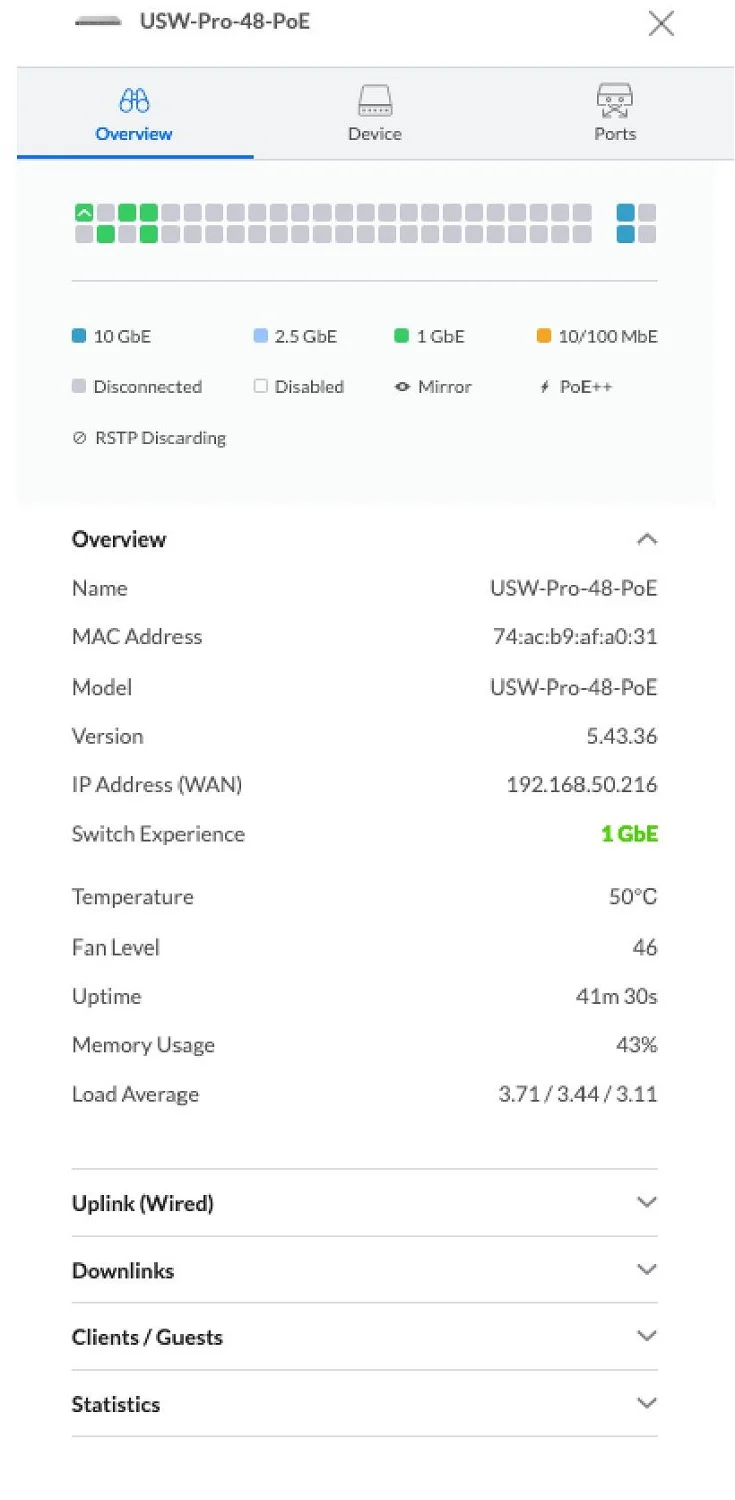Screen dimensions: 735x1500
Task: Click the IP address 192.168.50.216
Action: pyautogui.click(x=582, y=785)
